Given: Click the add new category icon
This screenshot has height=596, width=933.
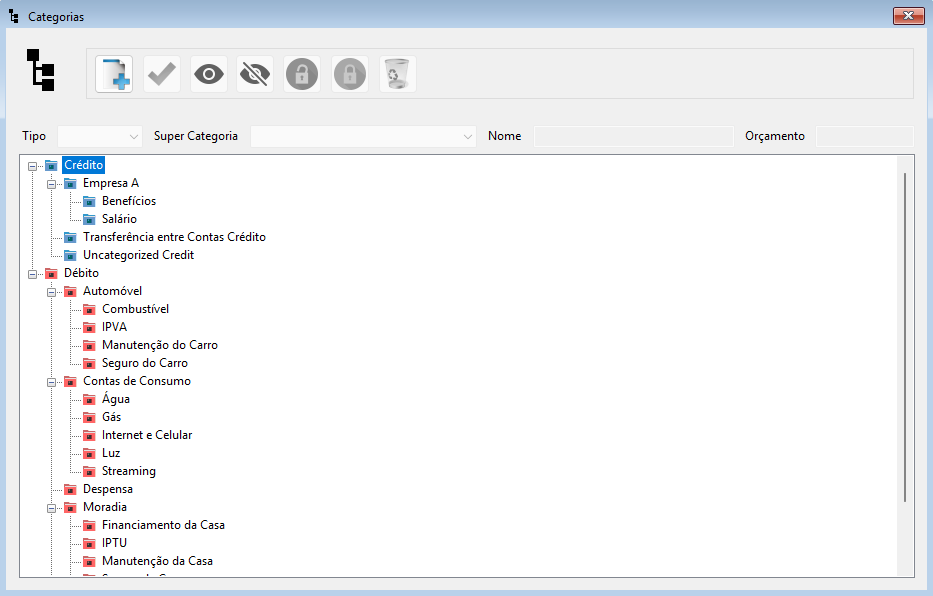Looking at the screenshot, I should click(x=114, y=75).
